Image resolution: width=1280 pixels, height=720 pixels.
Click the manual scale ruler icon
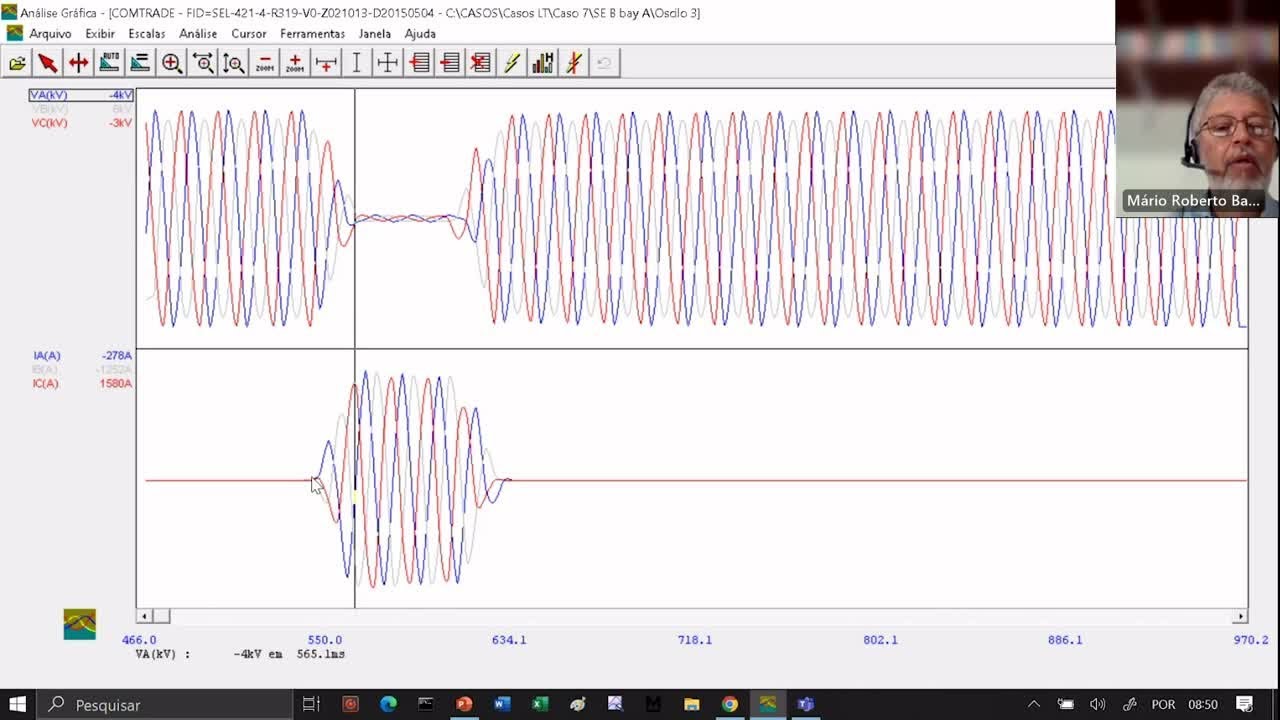(140, 63)
